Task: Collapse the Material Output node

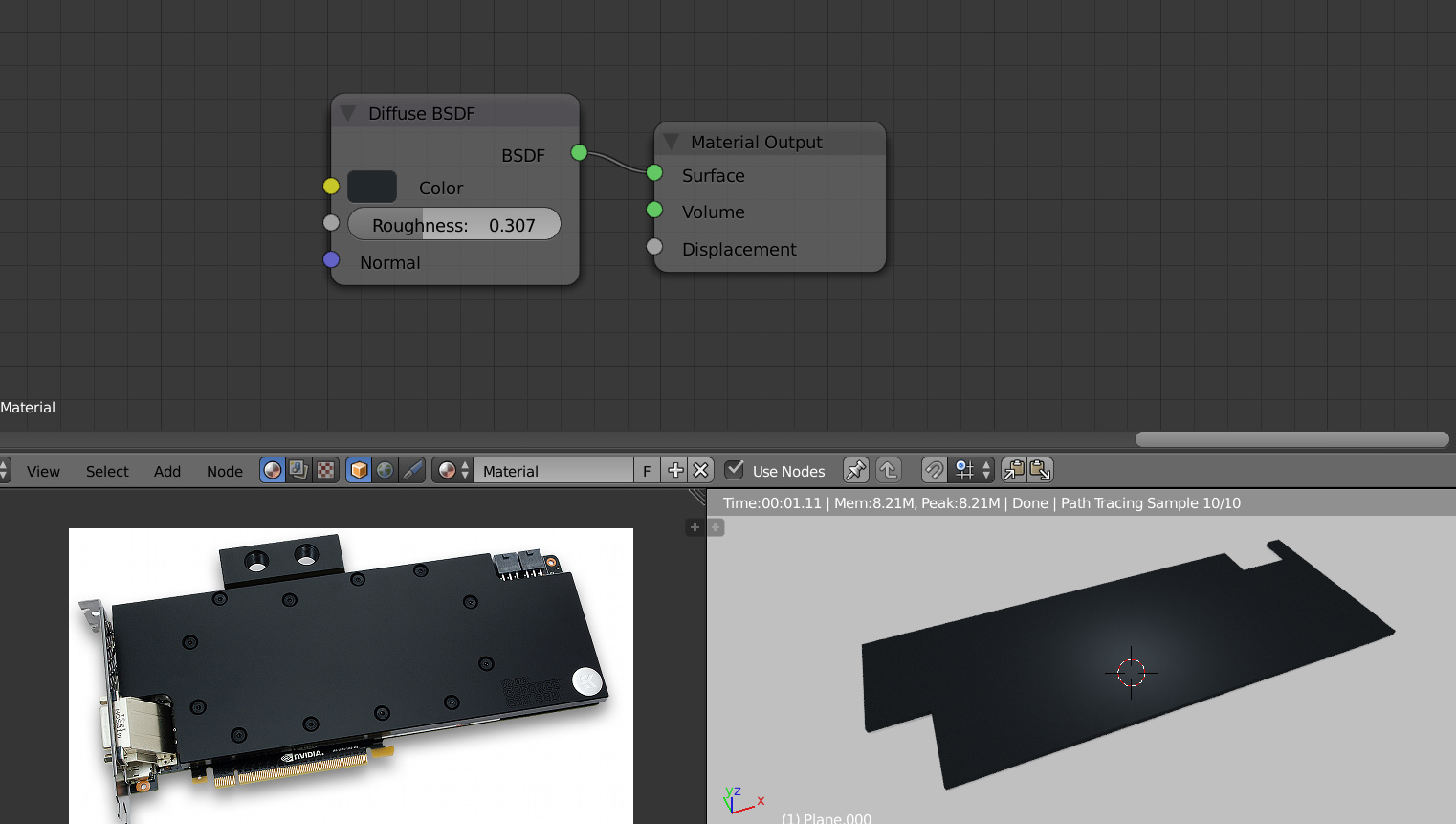Action: [x=671, y=142]
